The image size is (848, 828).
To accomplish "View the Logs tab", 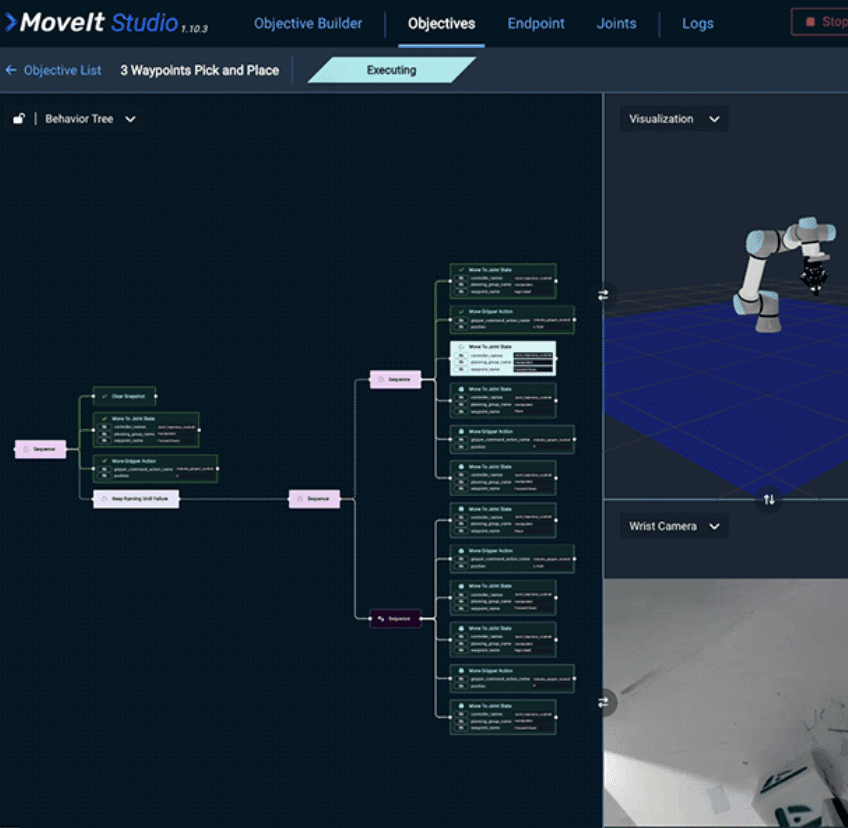I will coord(698,23).
